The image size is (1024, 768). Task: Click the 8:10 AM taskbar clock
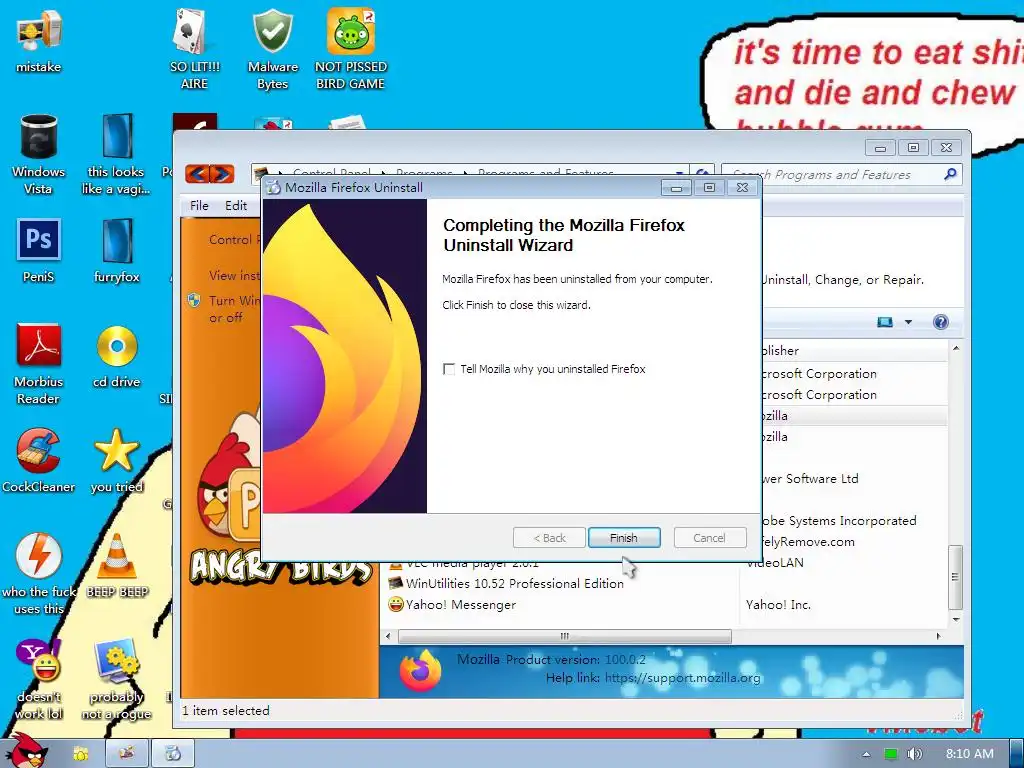point(969,754)
